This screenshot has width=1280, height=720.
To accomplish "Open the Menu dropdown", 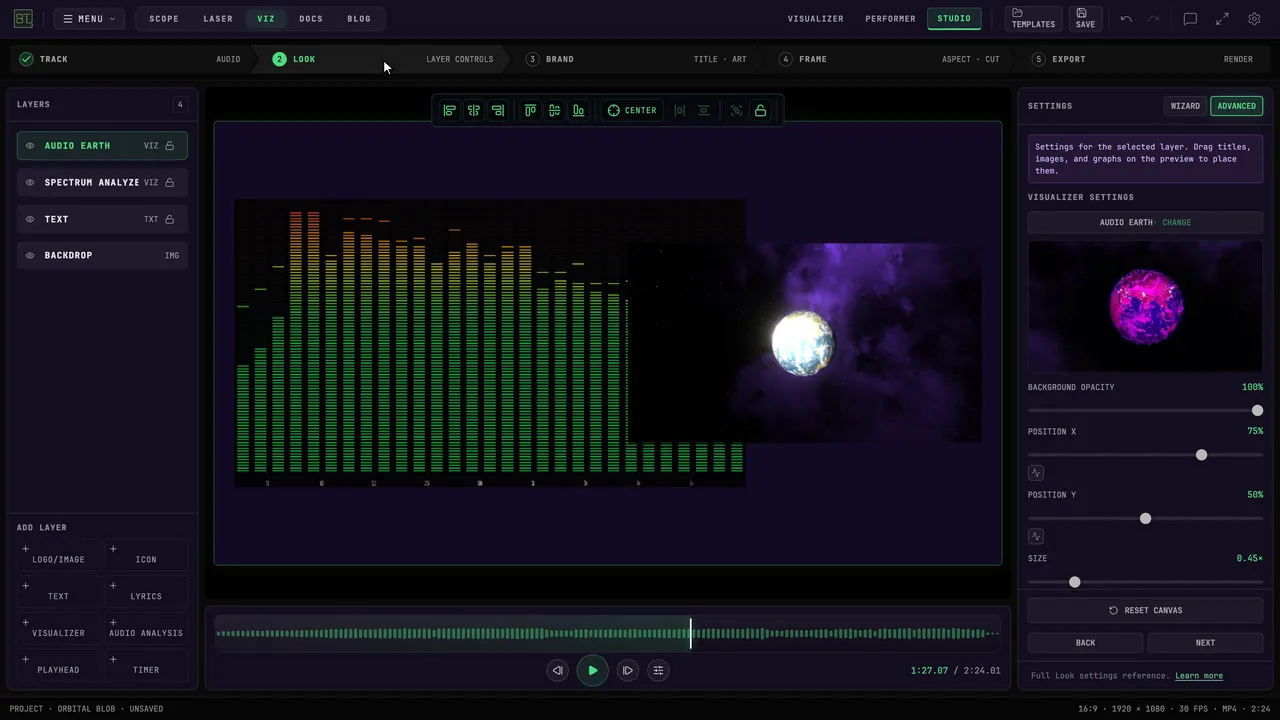I will 89,19.
